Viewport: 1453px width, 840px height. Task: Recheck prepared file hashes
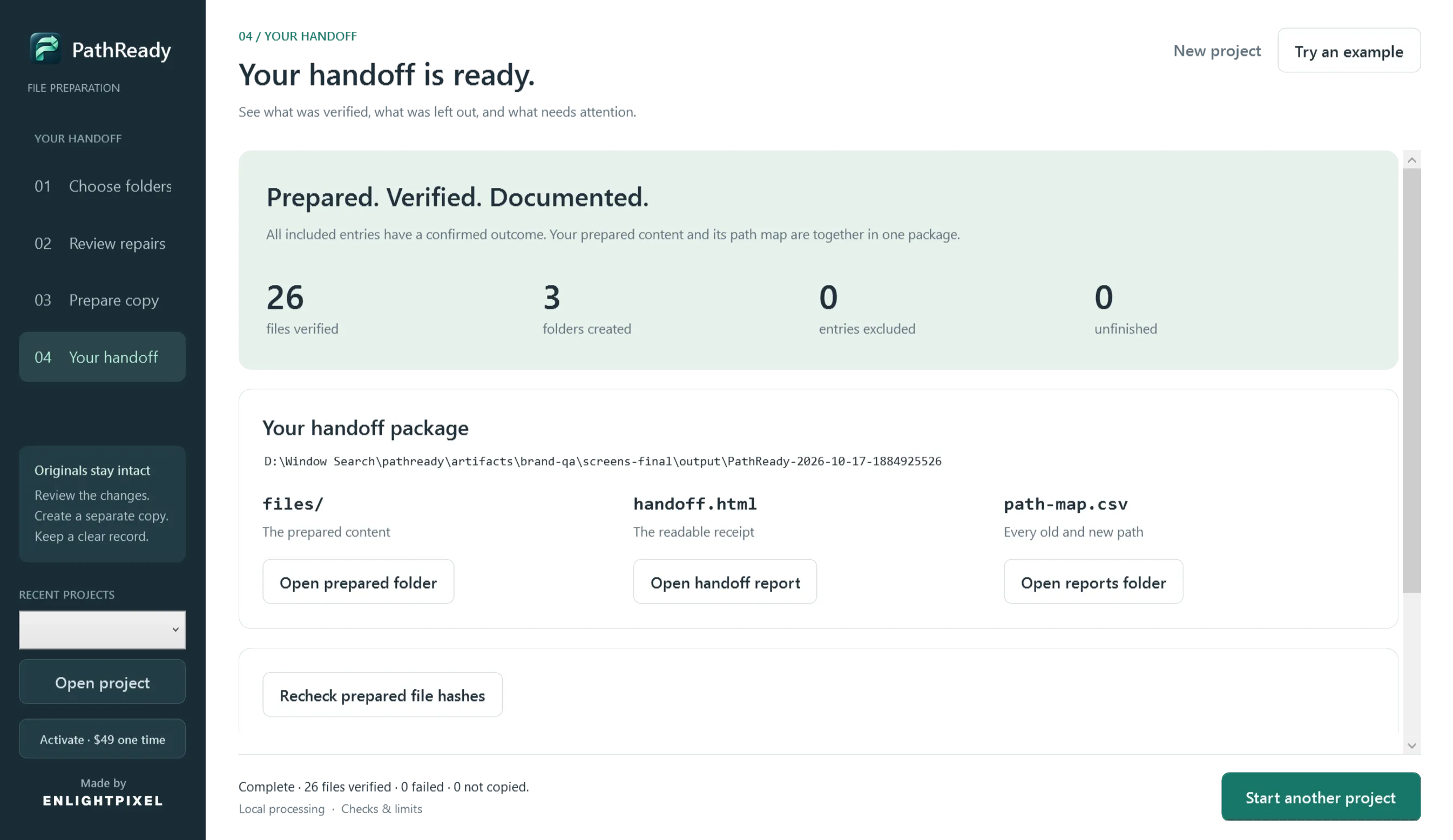click(382, 695)
